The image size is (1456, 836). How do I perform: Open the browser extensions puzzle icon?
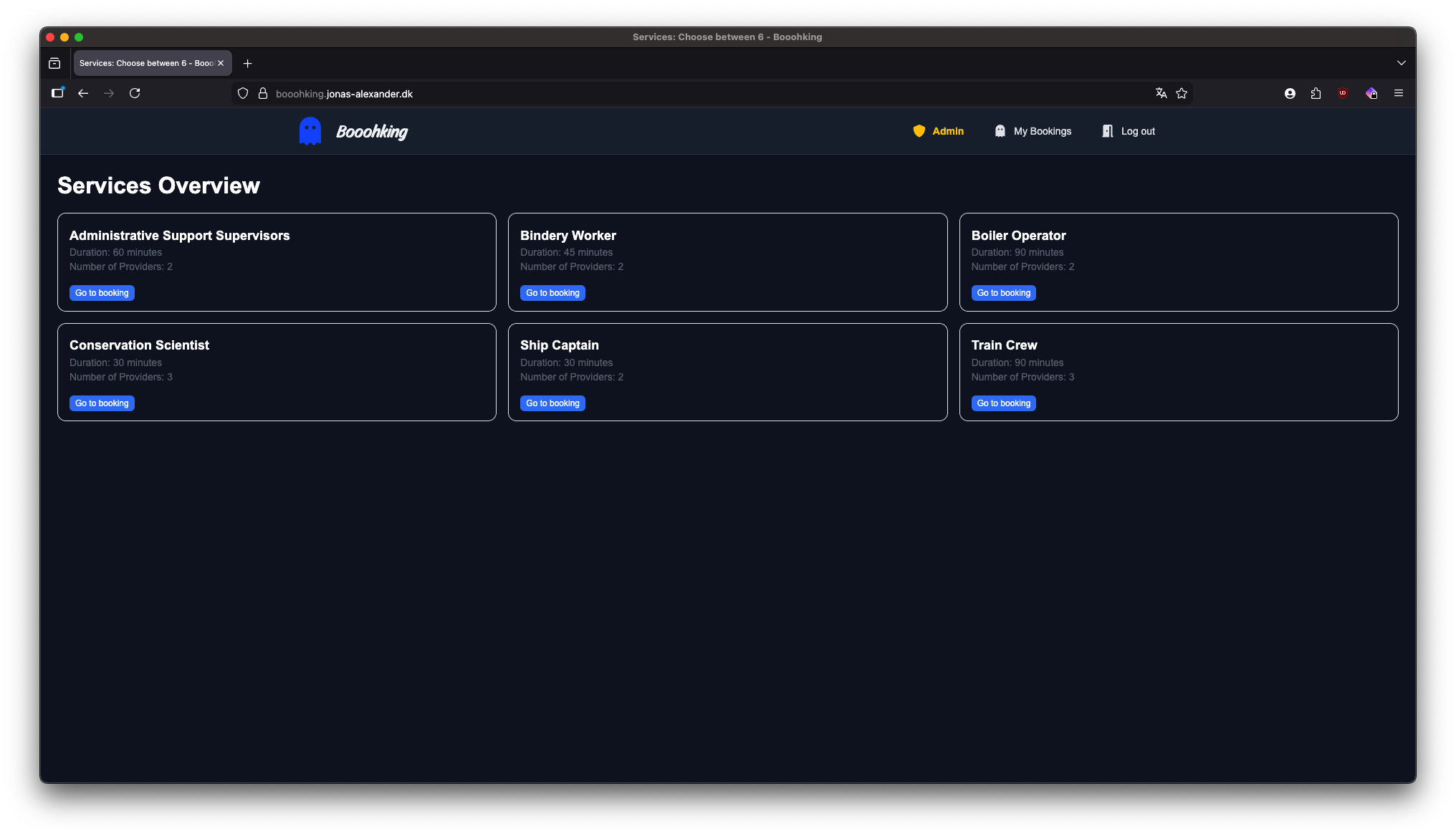click(x=1316, y=93)
